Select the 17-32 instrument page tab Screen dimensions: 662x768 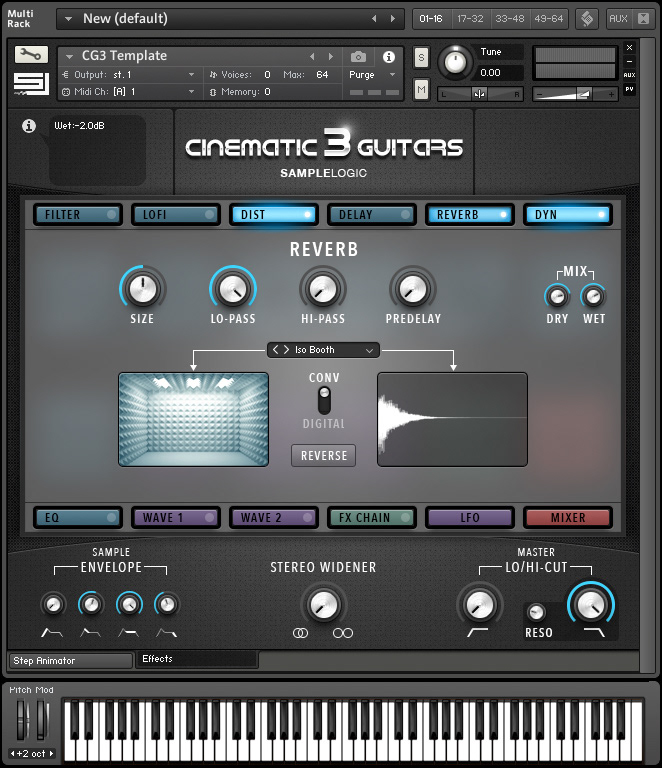pos(470,19)
